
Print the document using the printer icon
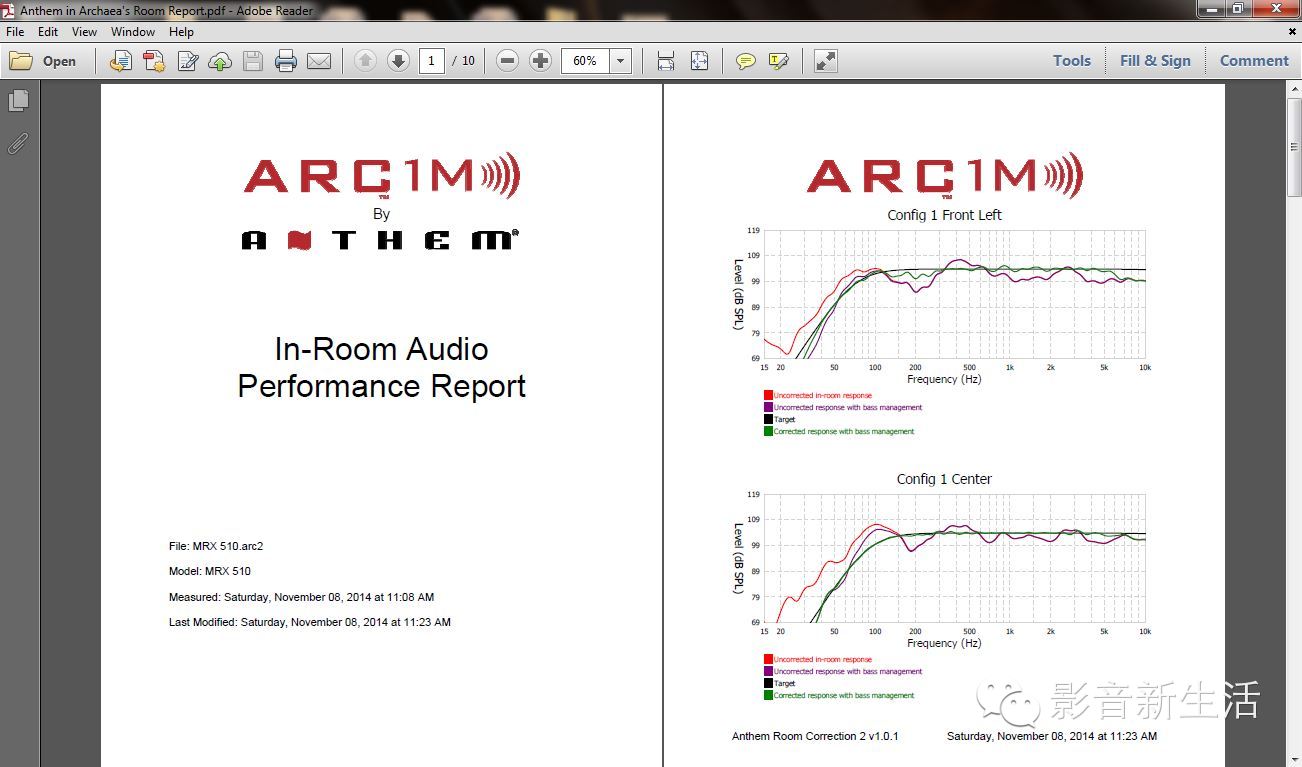pyautogui.click(x=286, y=61)
